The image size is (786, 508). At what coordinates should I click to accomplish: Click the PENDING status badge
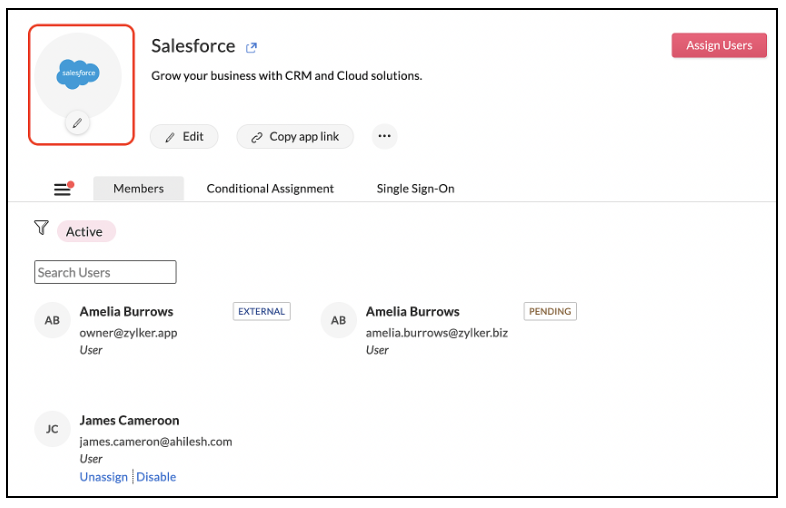point(550,311)
